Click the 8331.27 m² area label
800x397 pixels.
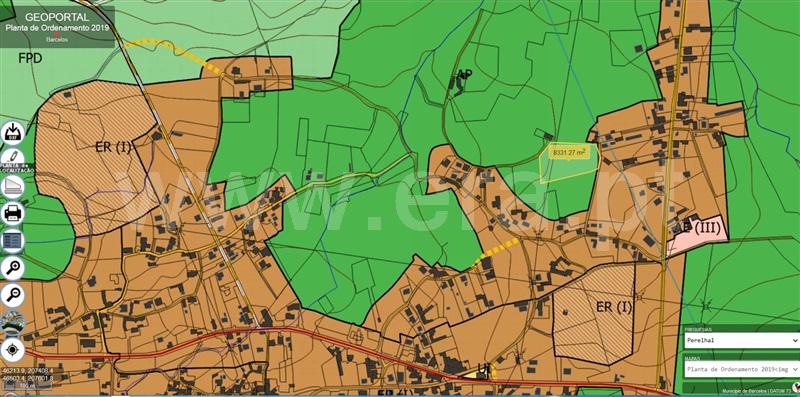568,152
